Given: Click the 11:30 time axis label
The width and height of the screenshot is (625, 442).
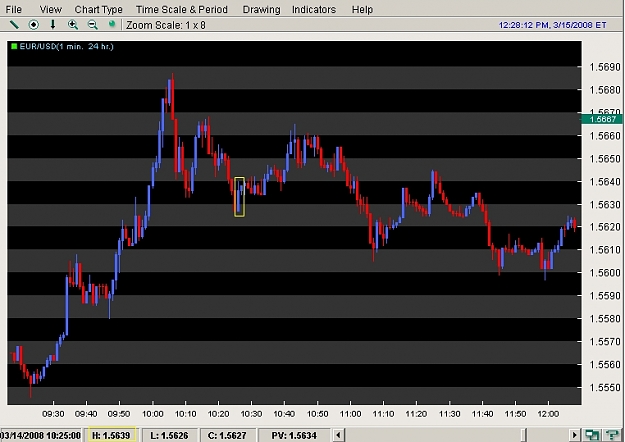Looking at the screenshot, I should click(450, 414).
